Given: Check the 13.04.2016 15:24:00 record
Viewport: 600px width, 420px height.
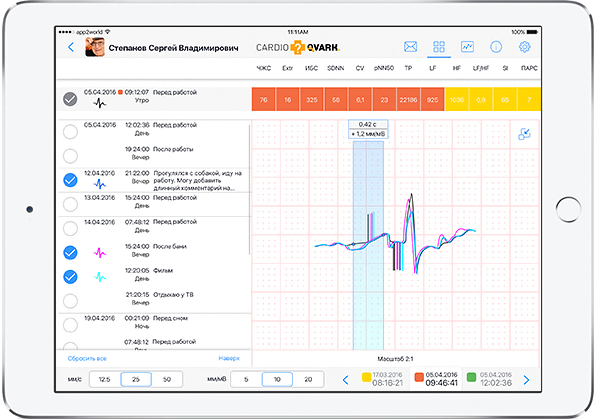Looking at the screenshot, I should (70, 204).
